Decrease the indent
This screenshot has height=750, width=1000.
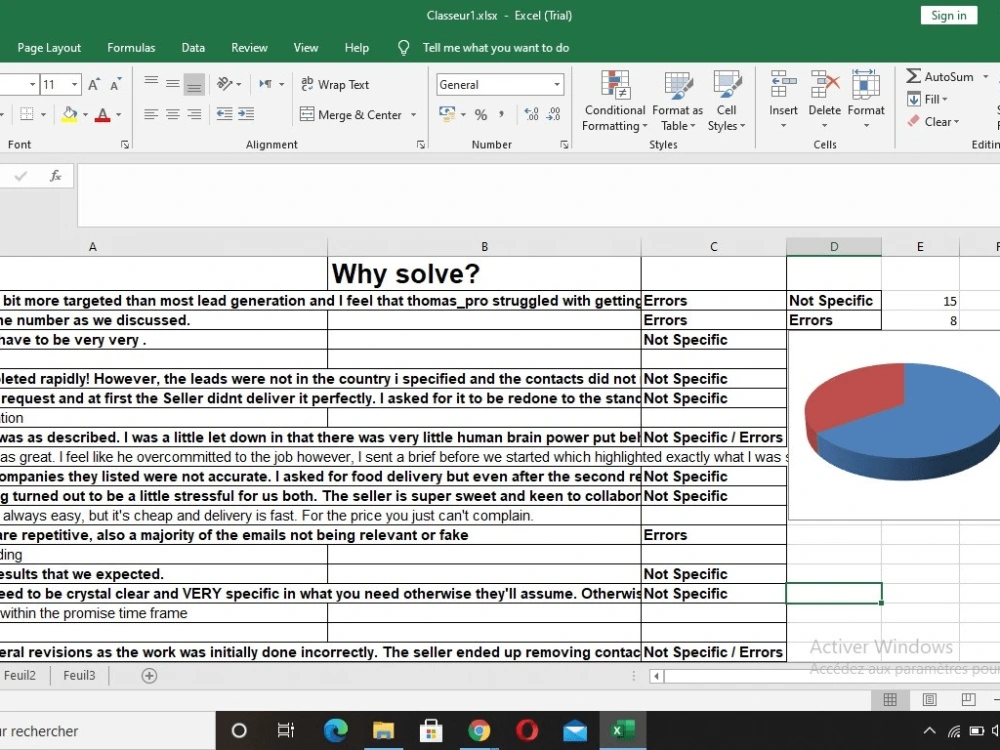click(x=224, y=114)
